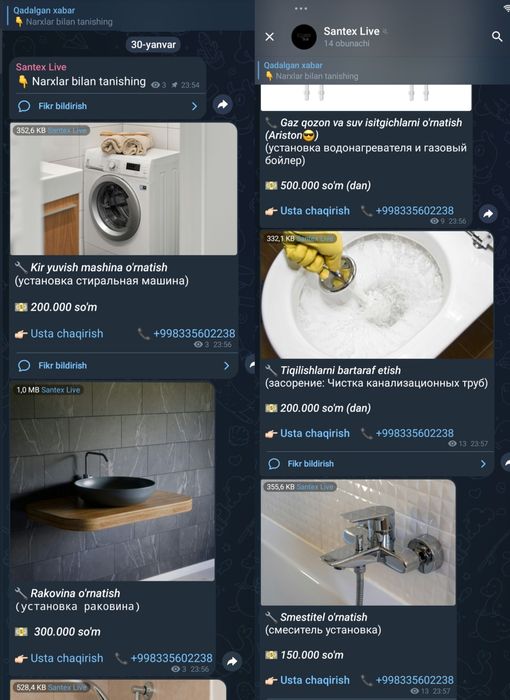Open the chrome faucet mixer photo

[358, 542]
